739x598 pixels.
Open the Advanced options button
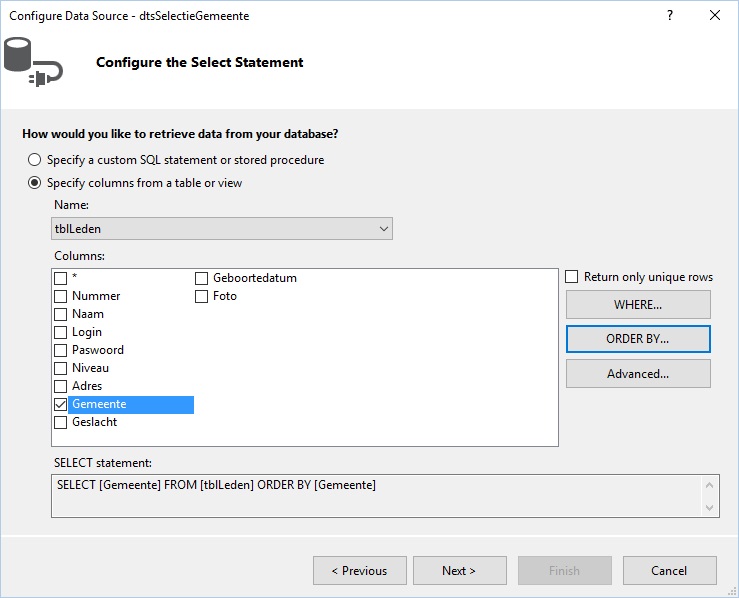(638, 374)
